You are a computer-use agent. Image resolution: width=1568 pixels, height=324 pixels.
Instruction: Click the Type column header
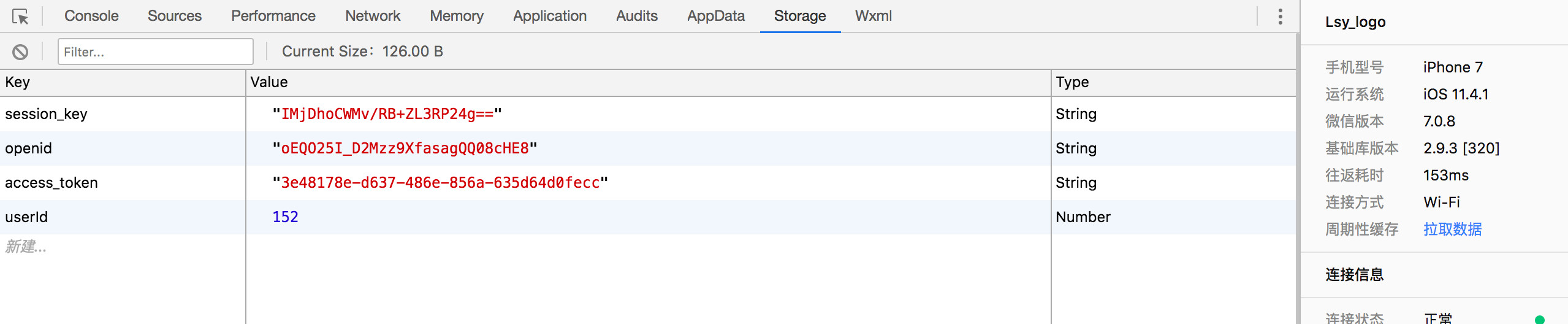1072,82
